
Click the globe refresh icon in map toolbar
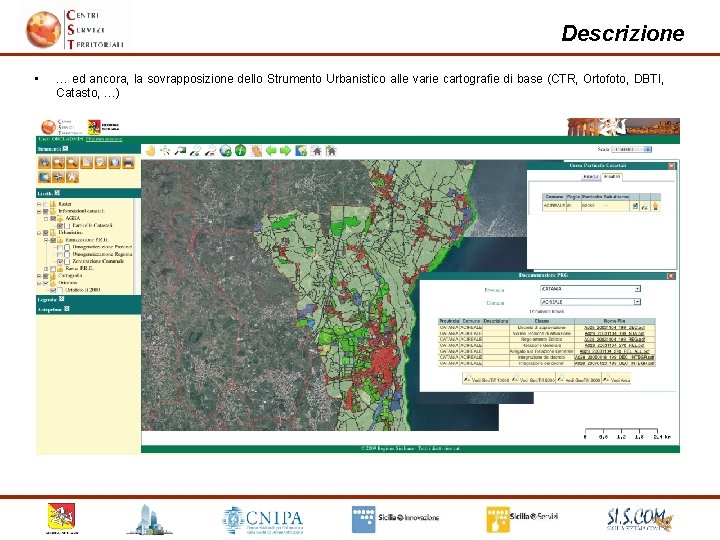tap(225, 151)
